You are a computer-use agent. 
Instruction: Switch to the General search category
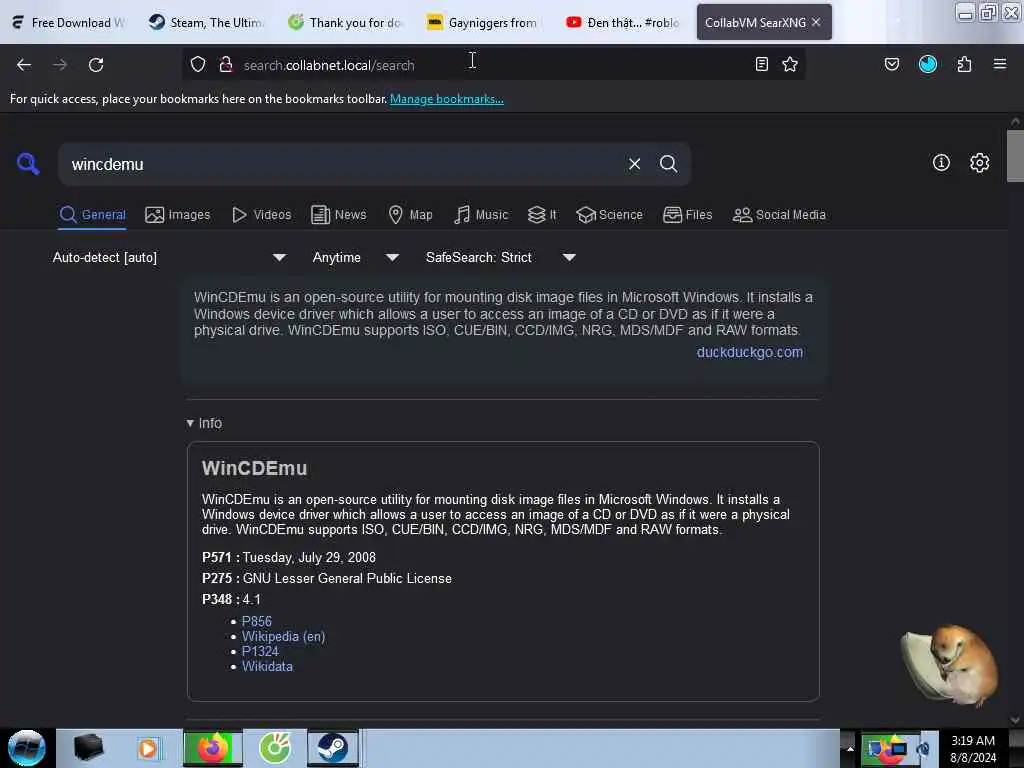point(93,215)
